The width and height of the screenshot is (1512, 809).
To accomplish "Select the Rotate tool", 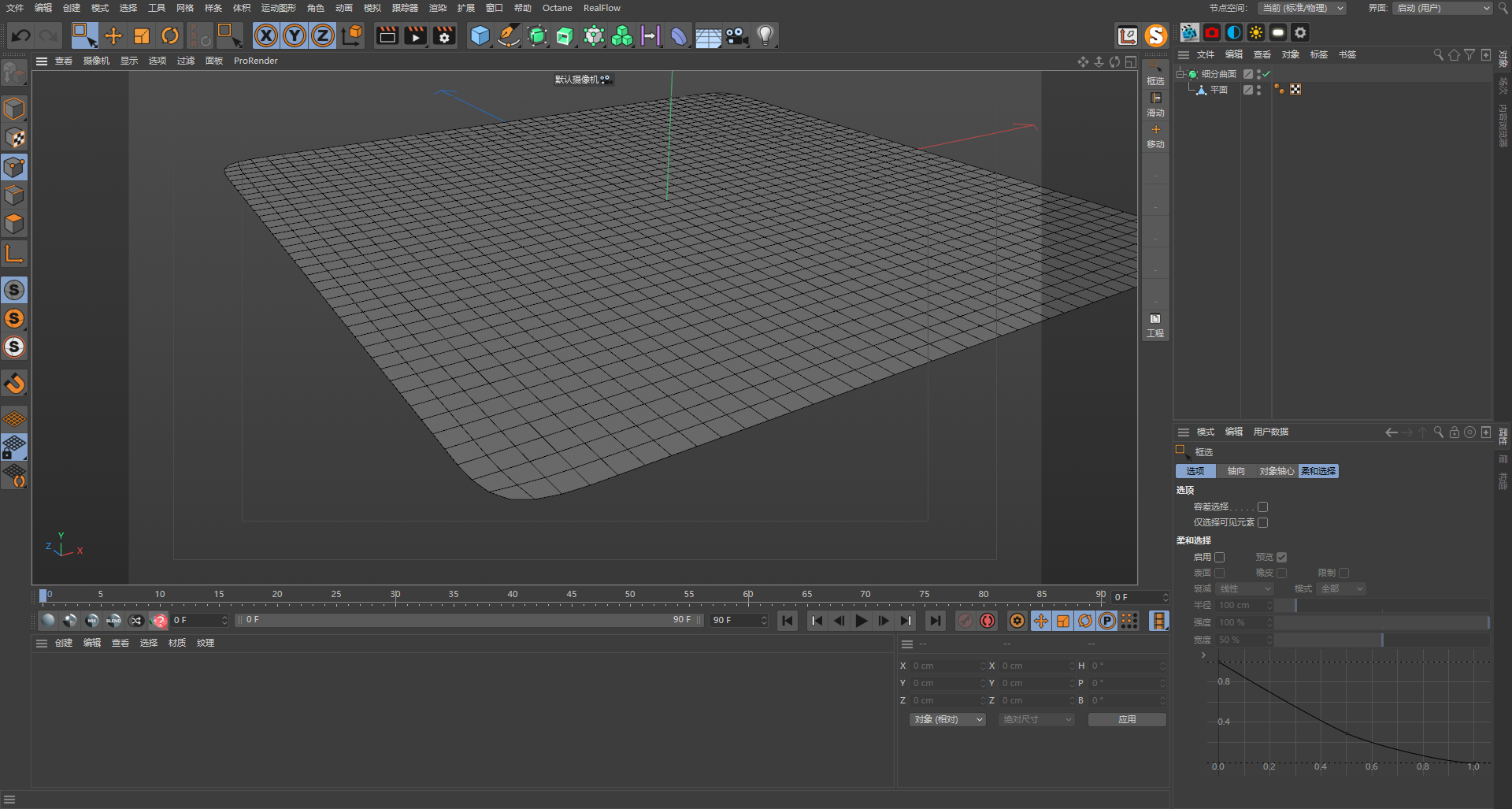I will coord(170,35).
